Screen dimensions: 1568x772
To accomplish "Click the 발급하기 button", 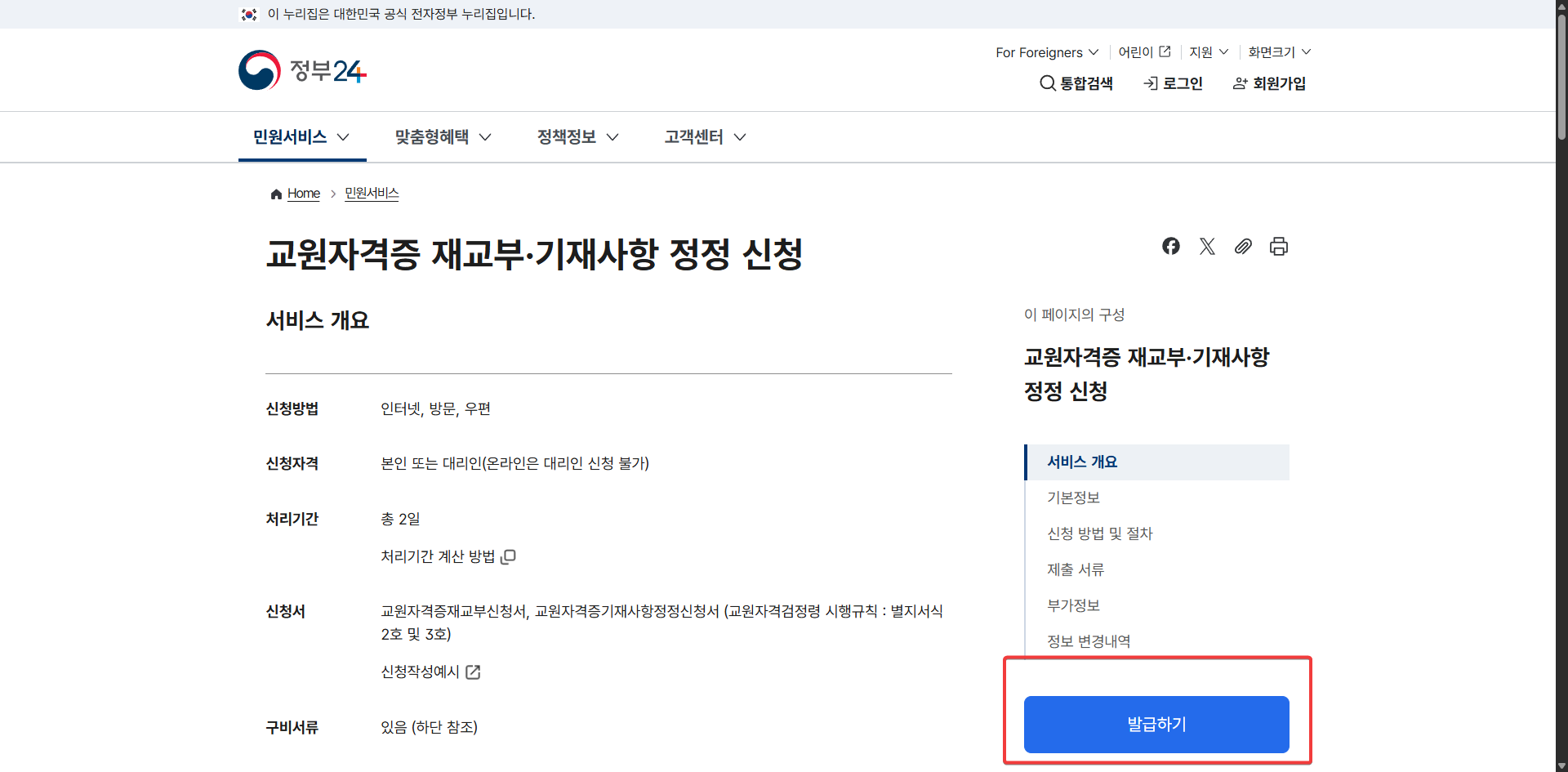I will (x=1156, y=724).
